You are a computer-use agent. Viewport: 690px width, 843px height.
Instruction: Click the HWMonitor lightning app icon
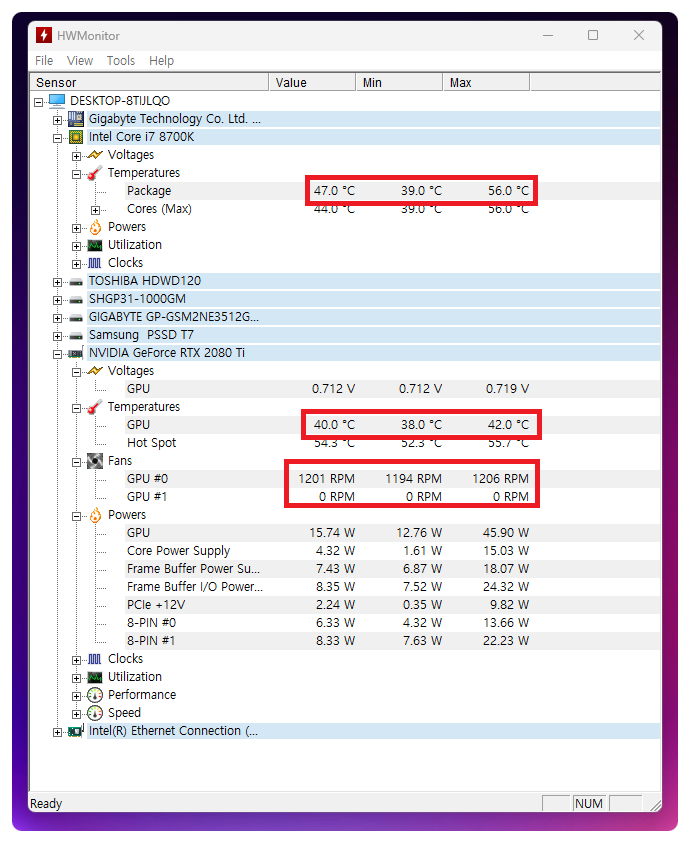tap(44, 35)
